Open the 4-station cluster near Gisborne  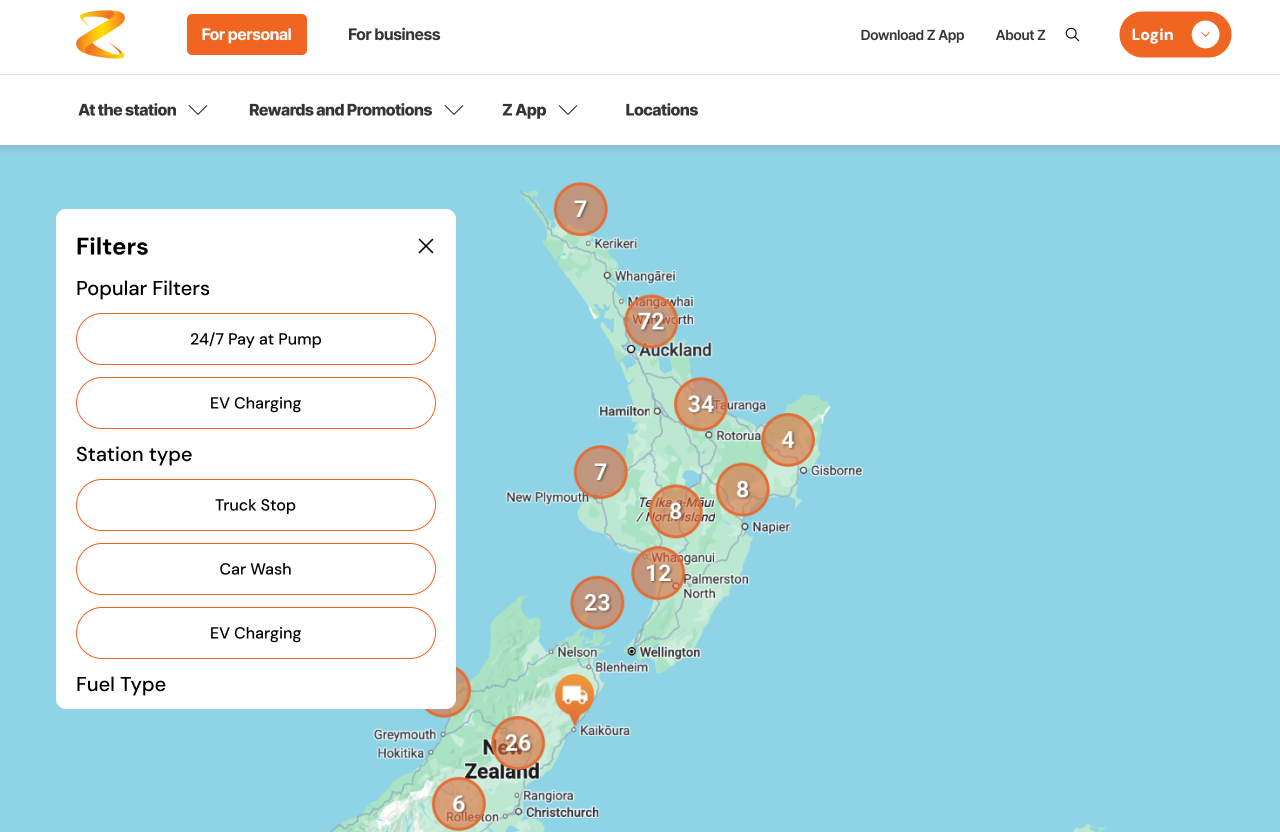click(788, 440)
